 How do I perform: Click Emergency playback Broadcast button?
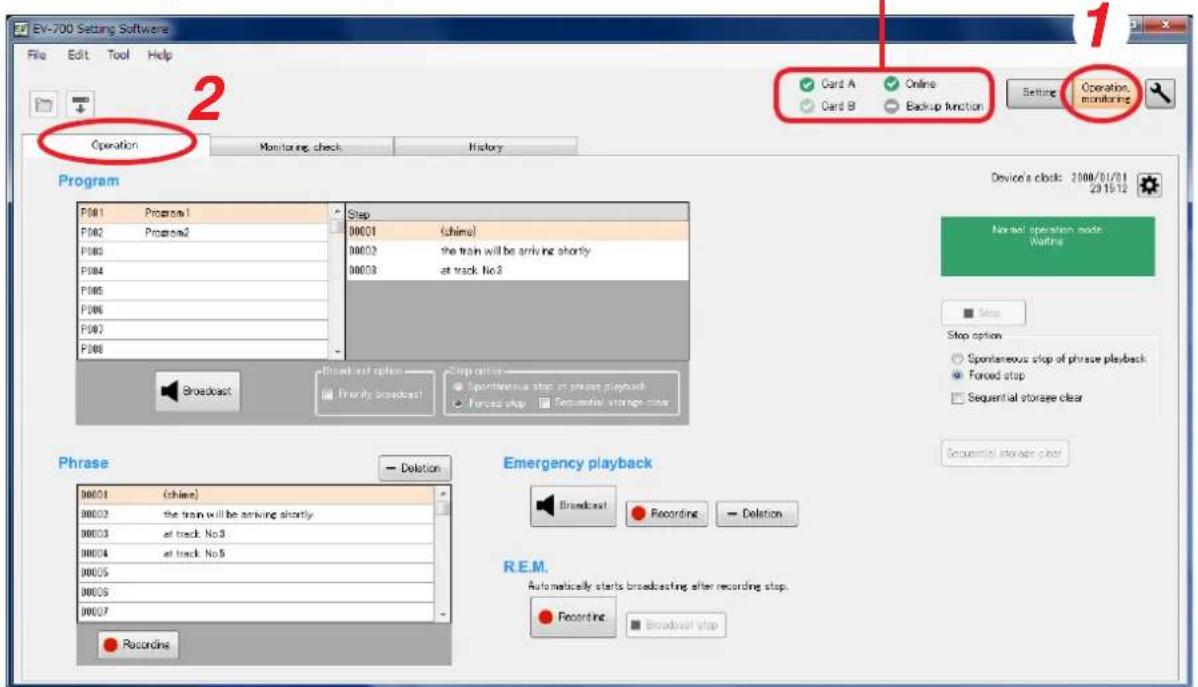573,505
